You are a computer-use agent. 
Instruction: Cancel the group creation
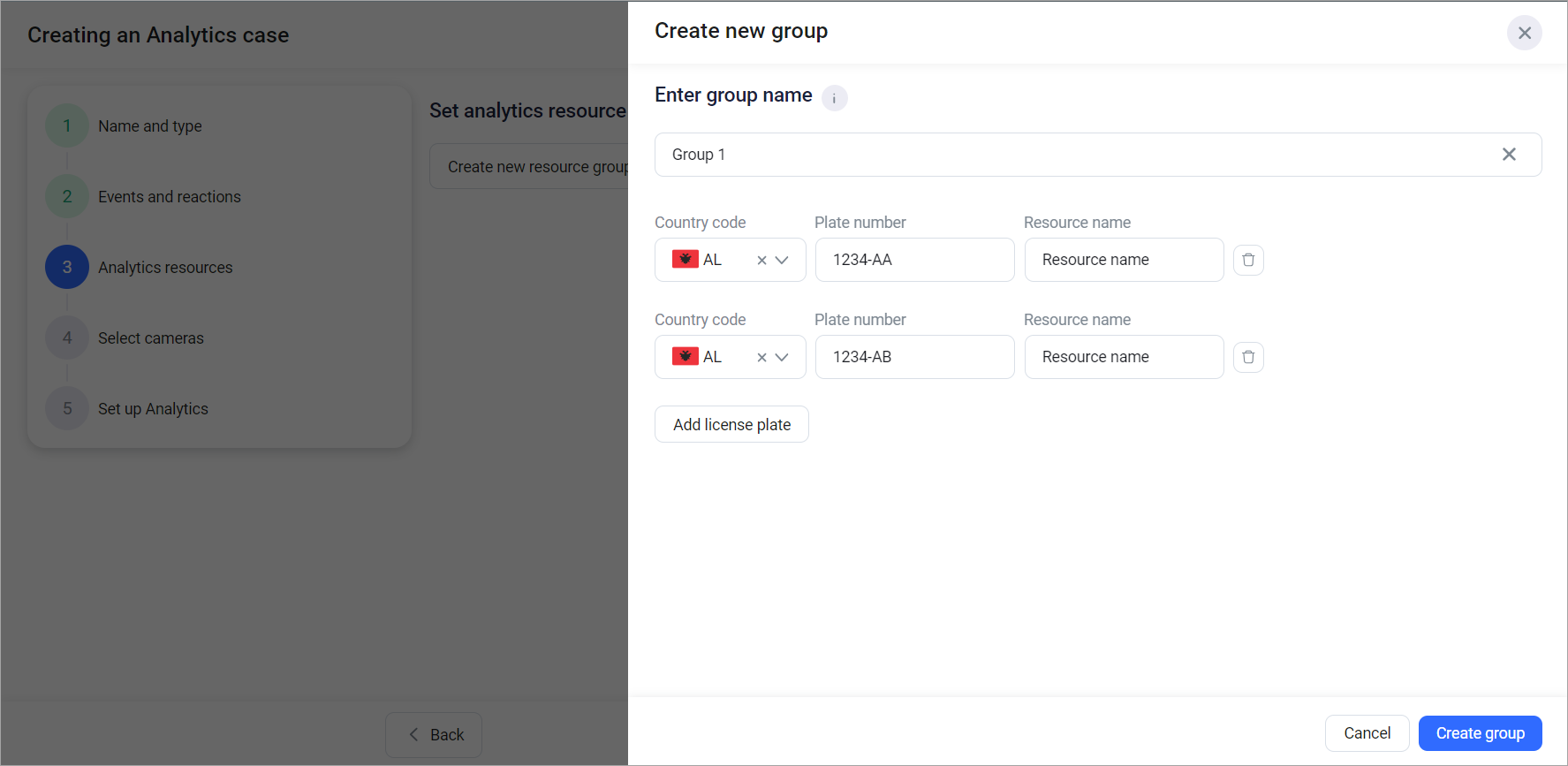1366,733
